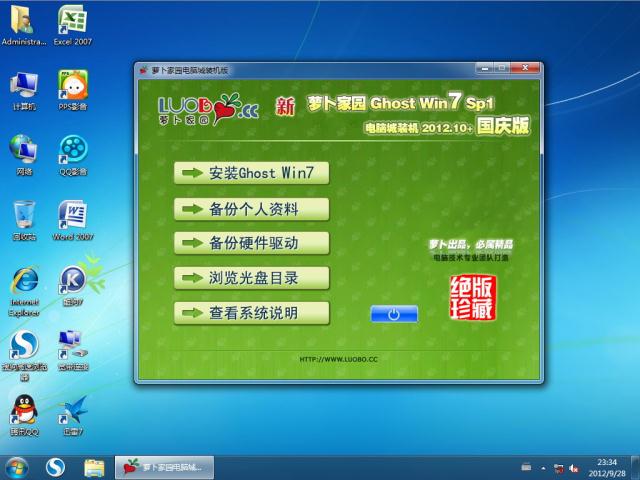The image size is (640, 480).
Task: Minimize the 萝卜家园 installer window
Action: coord(485,68)
